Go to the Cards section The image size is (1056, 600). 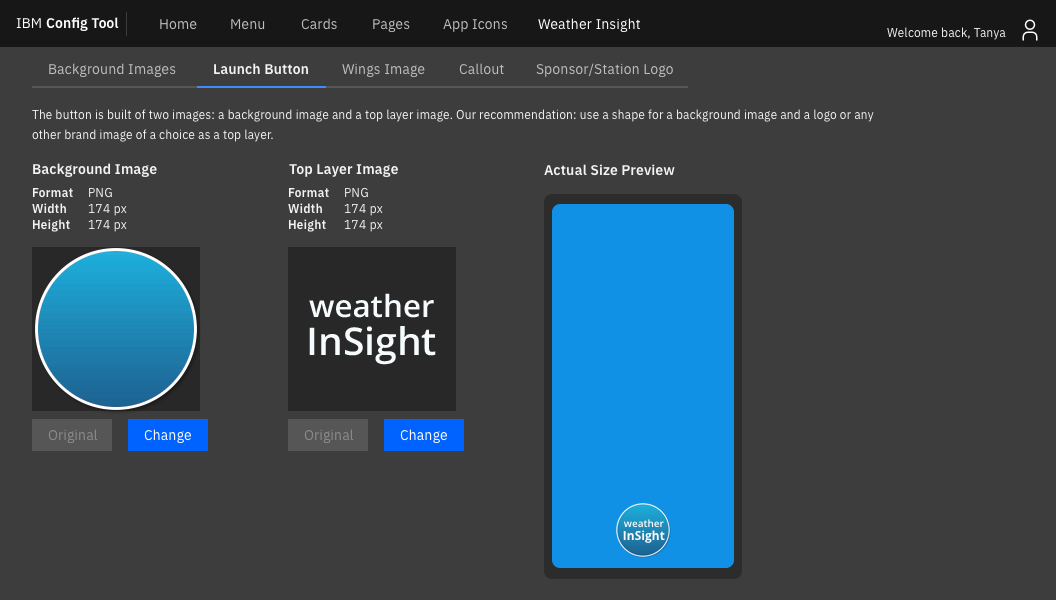[x=319, y=24]
